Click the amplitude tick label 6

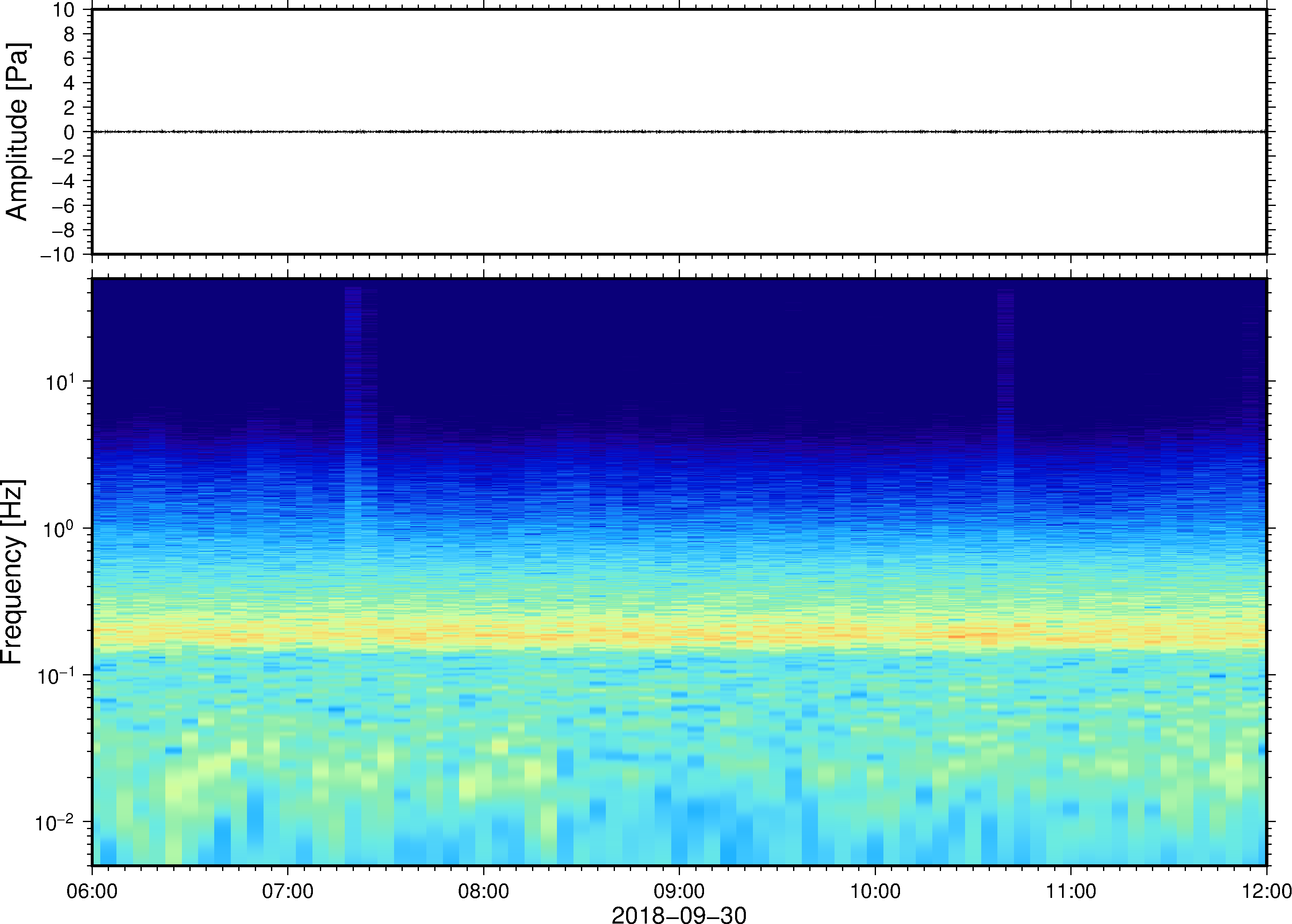pyautogui.click(x=70, y=58)
